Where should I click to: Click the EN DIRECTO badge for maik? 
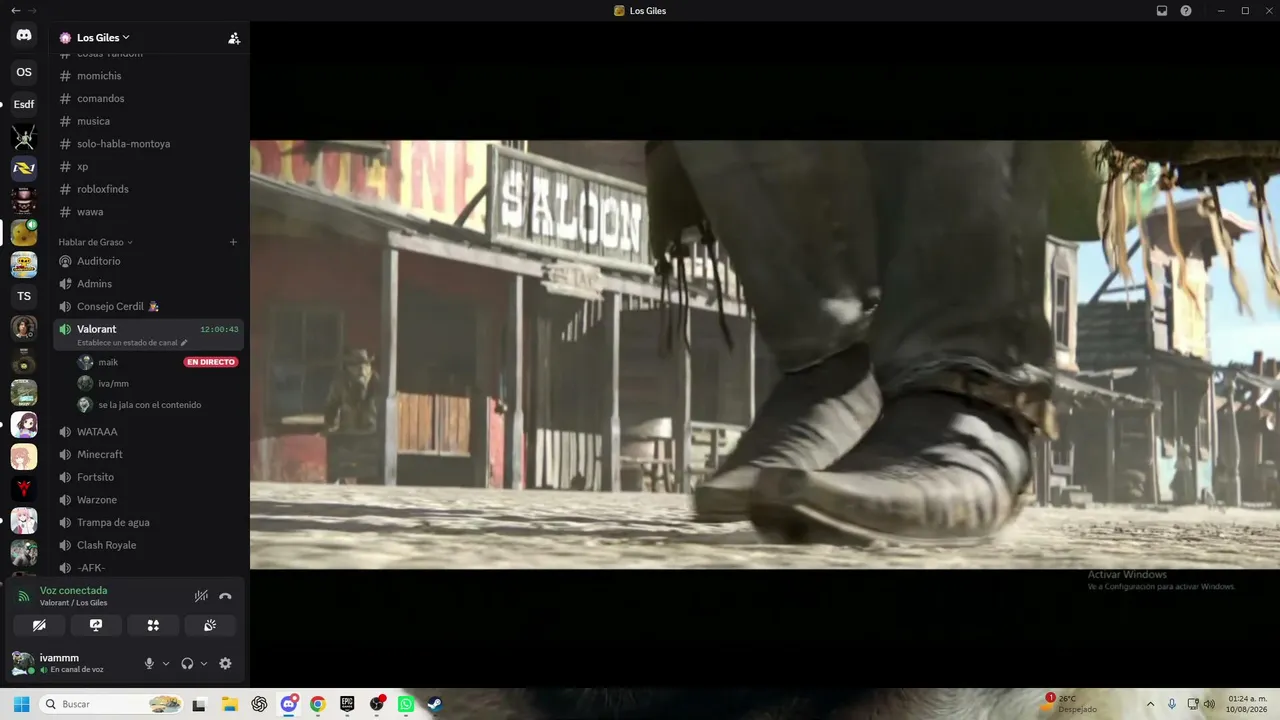point(211,362)
